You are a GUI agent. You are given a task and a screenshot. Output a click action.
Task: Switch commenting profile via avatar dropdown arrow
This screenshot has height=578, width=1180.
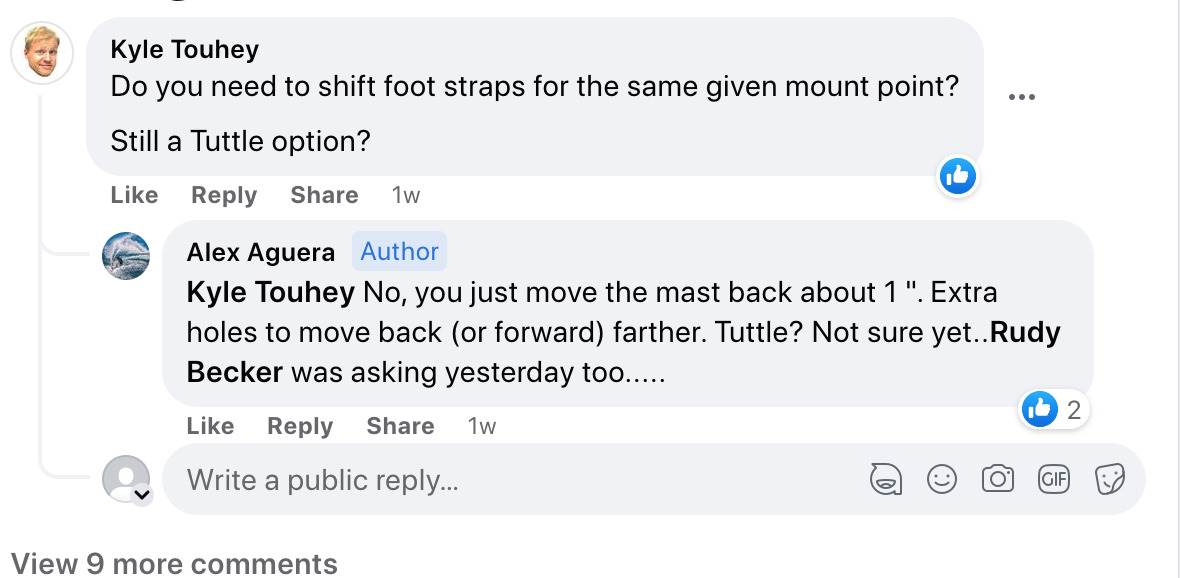click(x=142, y=494)
